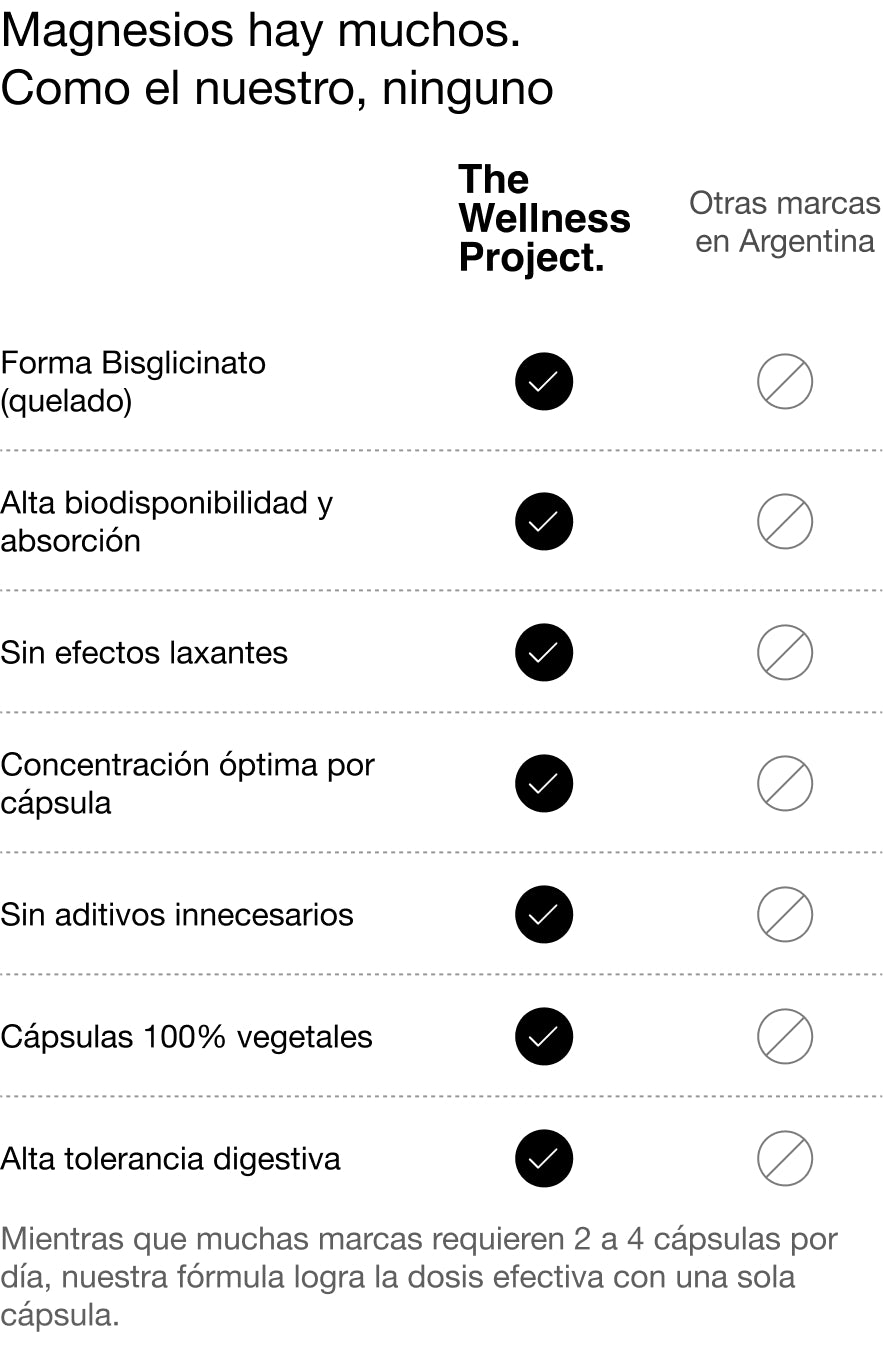Click the Sin efectos laxantes label
The width and height of the screenshot is (883, 1358).
(144, 653)
